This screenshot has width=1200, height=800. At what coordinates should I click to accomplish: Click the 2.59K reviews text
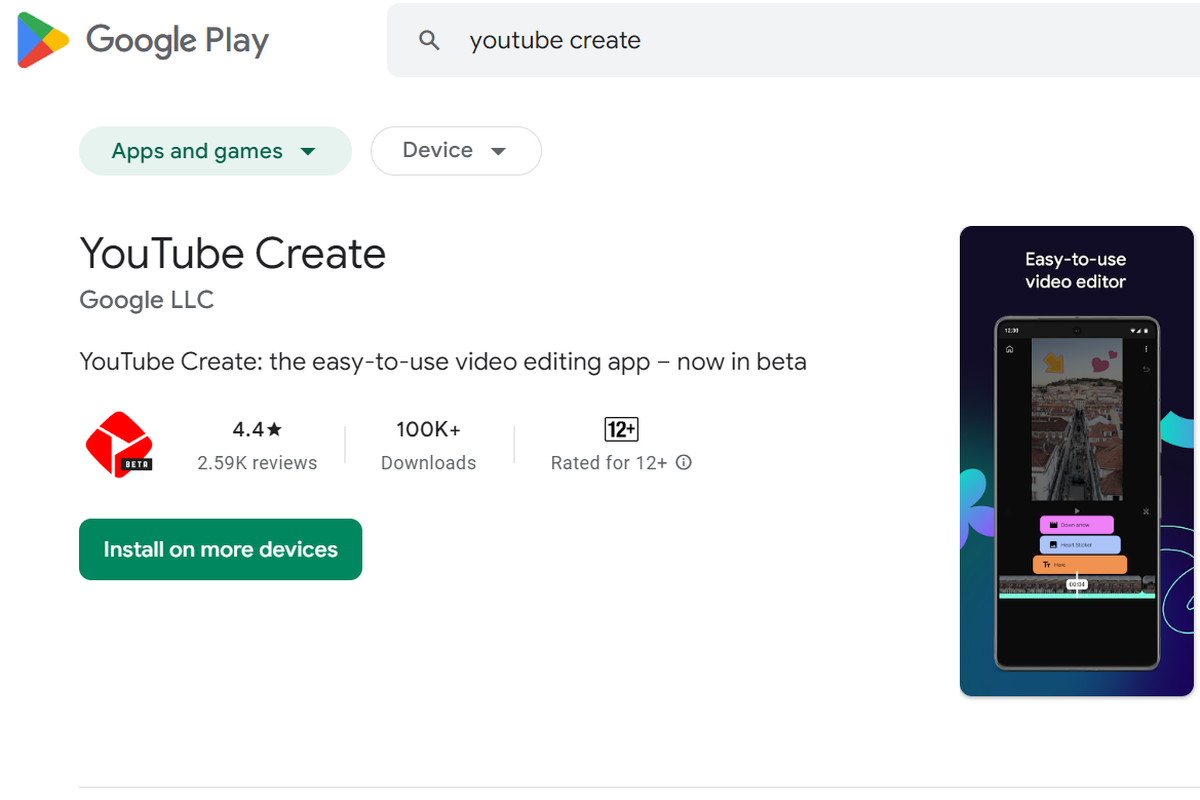click(257, 463)
